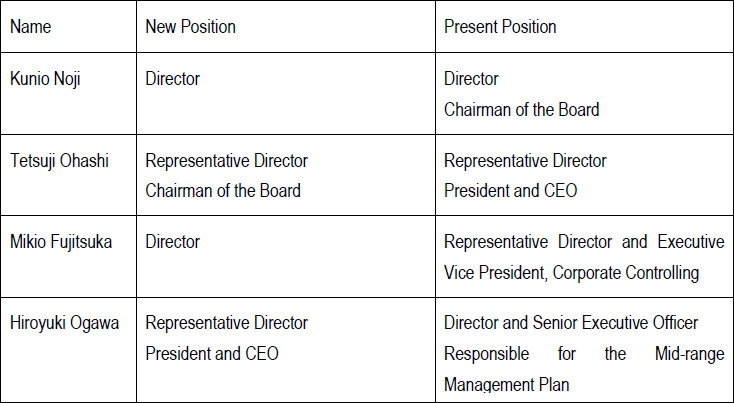Click Kunio Noji's new position "Director"
The width and height of the screenshot is (734, 403).
(173, 79)
